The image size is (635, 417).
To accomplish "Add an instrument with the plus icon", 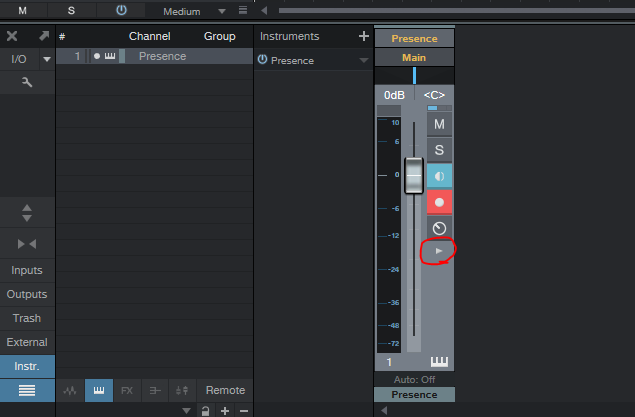I will [x=364, y=36].
